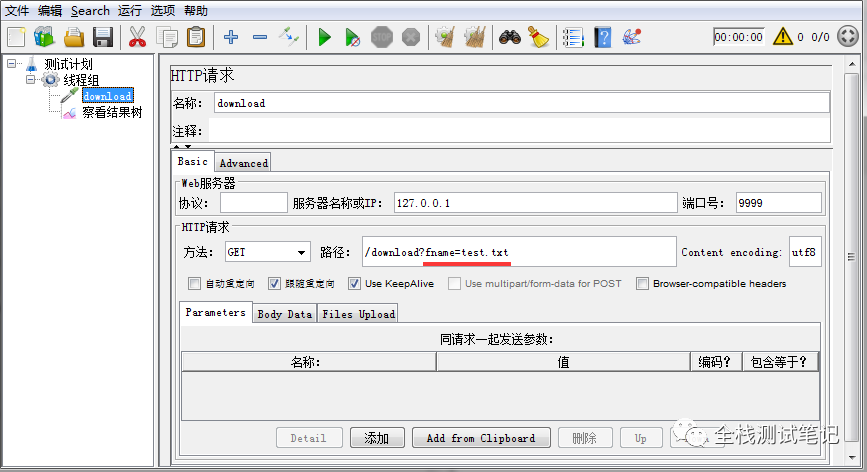Click the 添加 button
The image size is (867, 472).
[377, 438]
